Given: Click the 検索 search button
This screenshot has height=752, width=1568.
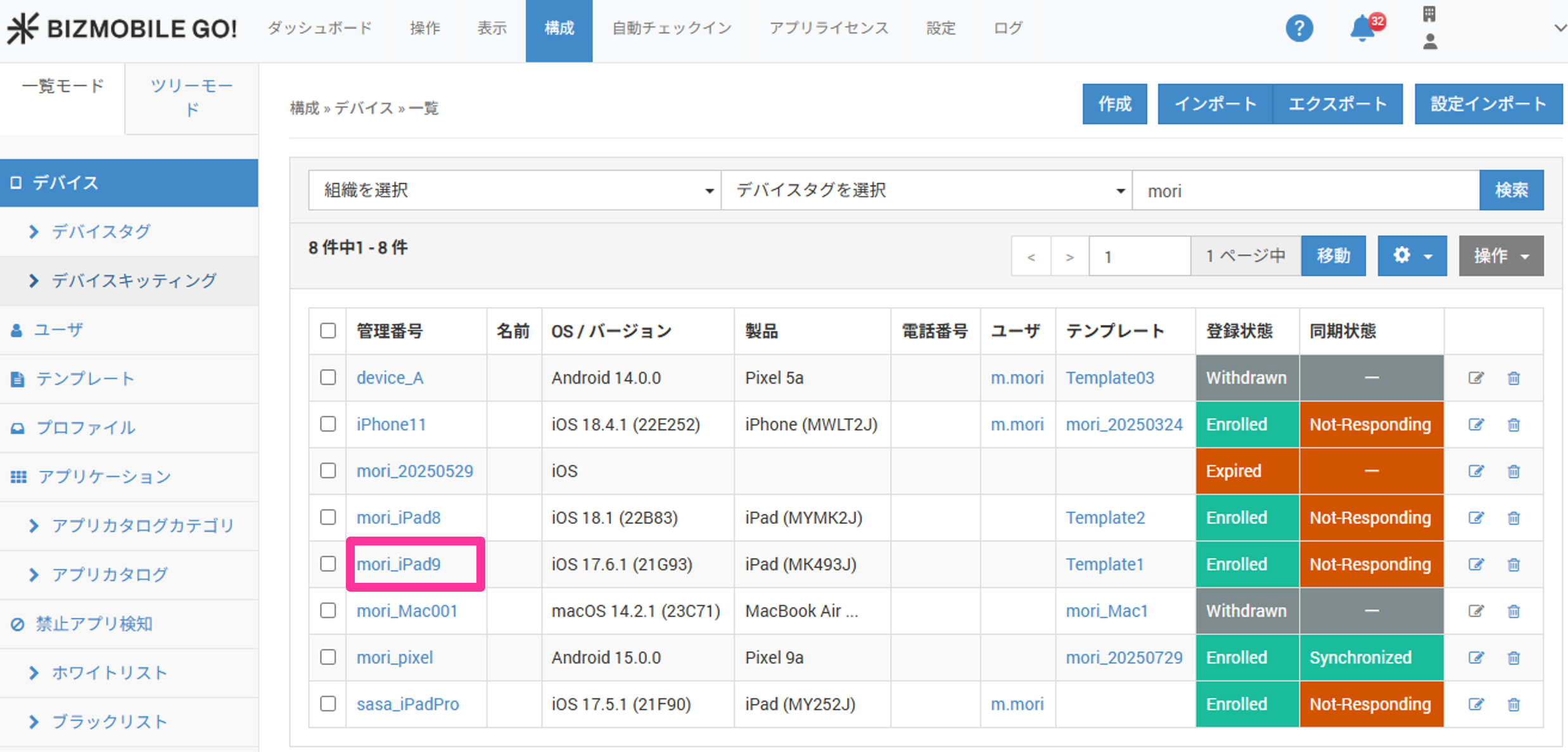Looking at the screenshot, I should (x=1511, y=190).
